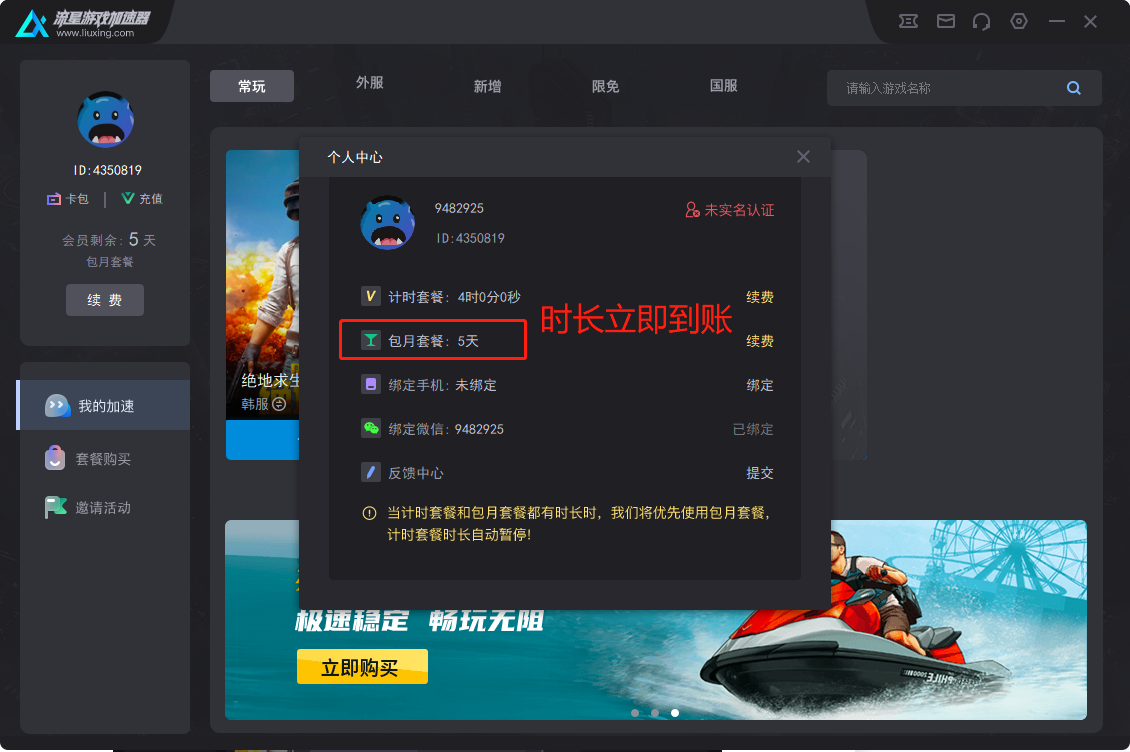The width and height of the screenshot is (1130, 752).
Task: Click the 续费 renew button in left panel
Action: tap(104, 299)
